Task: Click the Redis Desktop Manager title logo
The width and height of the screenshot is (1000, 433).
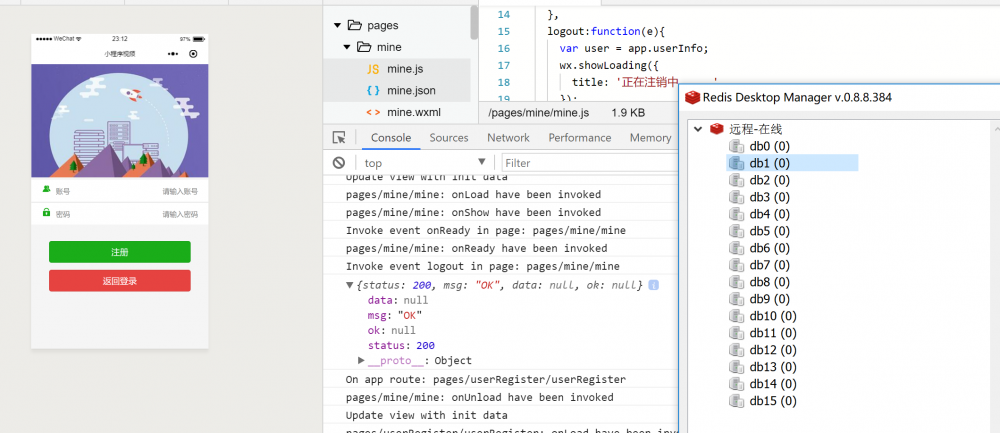Action: tap(692, 98)
